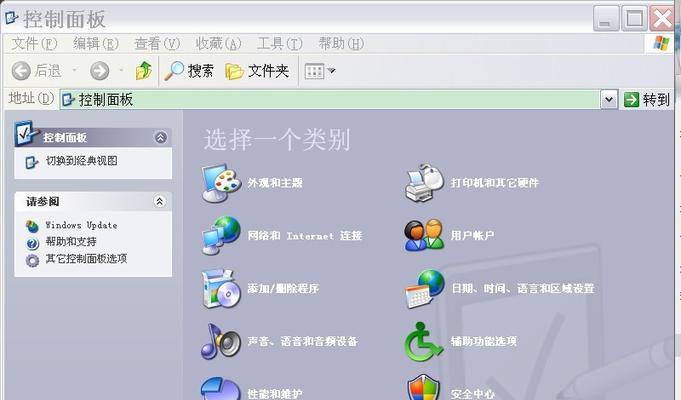This screenshot has height=400, width=681.
Task: Open 声音、语音和音频设备 icon
Action: pyautogui.click(x=221, y=341)
